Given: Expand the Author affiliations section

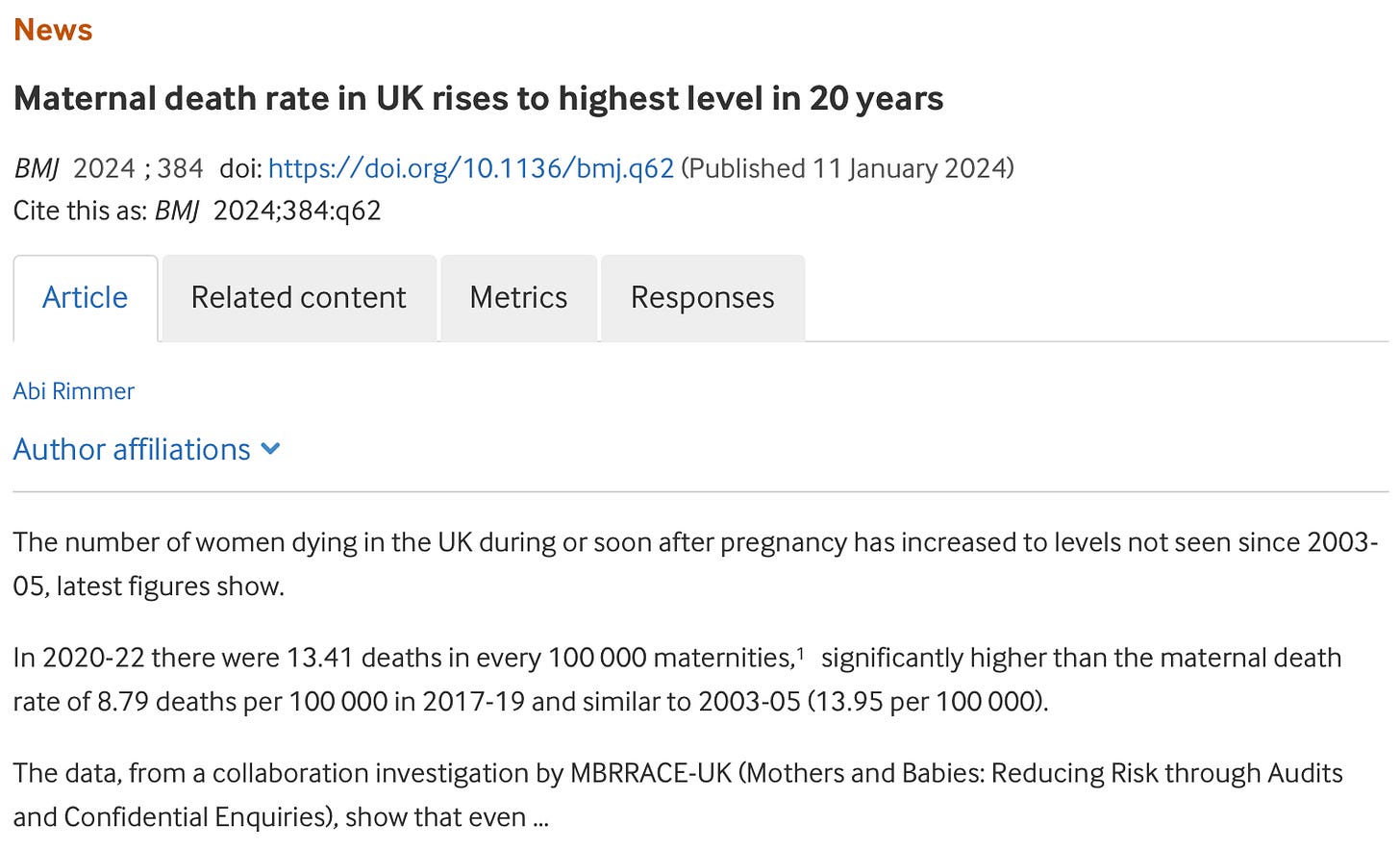Looking at the screenshot, I should coord(147,449).
